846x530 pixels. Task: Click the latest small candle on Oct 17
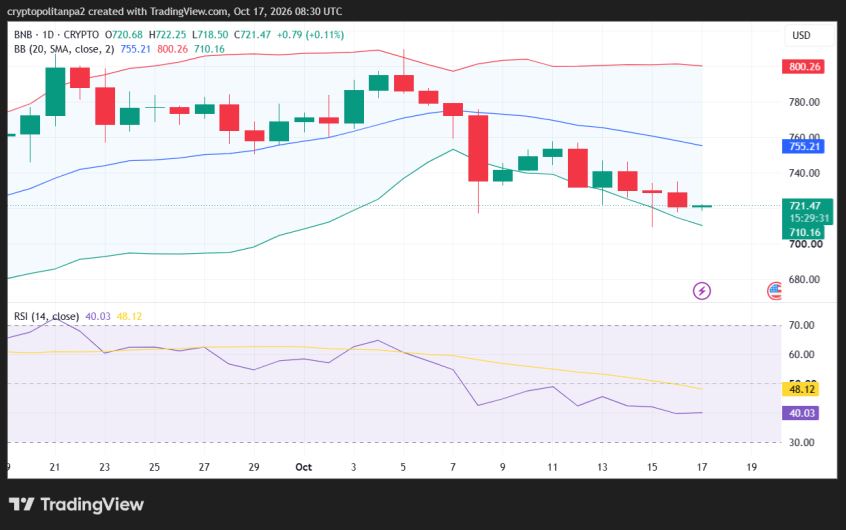click(x=702, y=206)
